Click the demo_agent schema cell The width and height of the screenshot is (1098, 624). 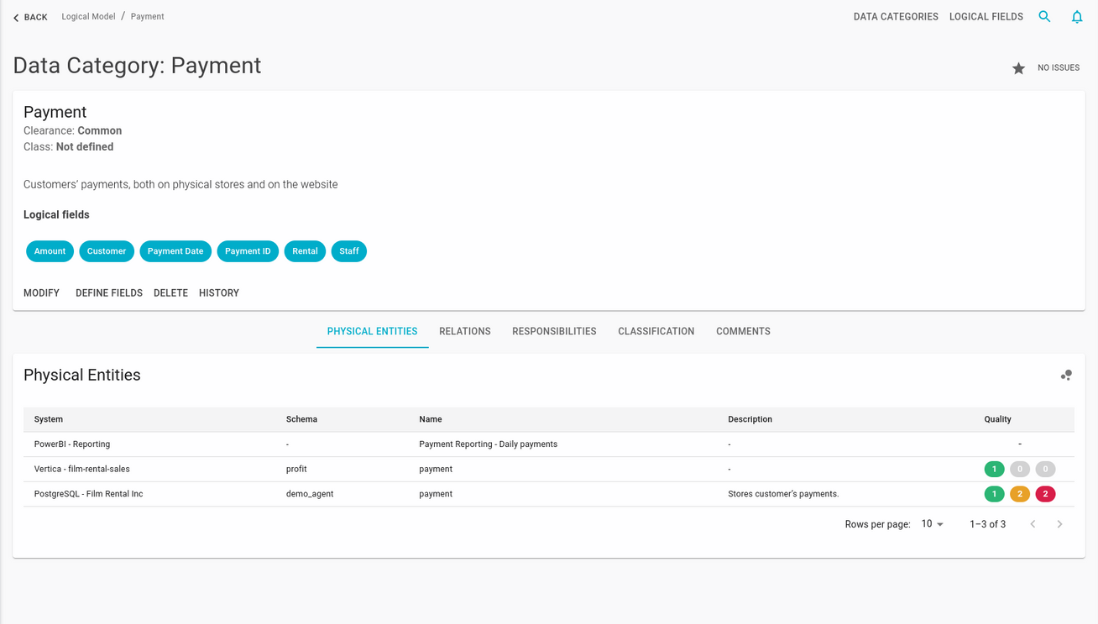click(x=310, y=494)
